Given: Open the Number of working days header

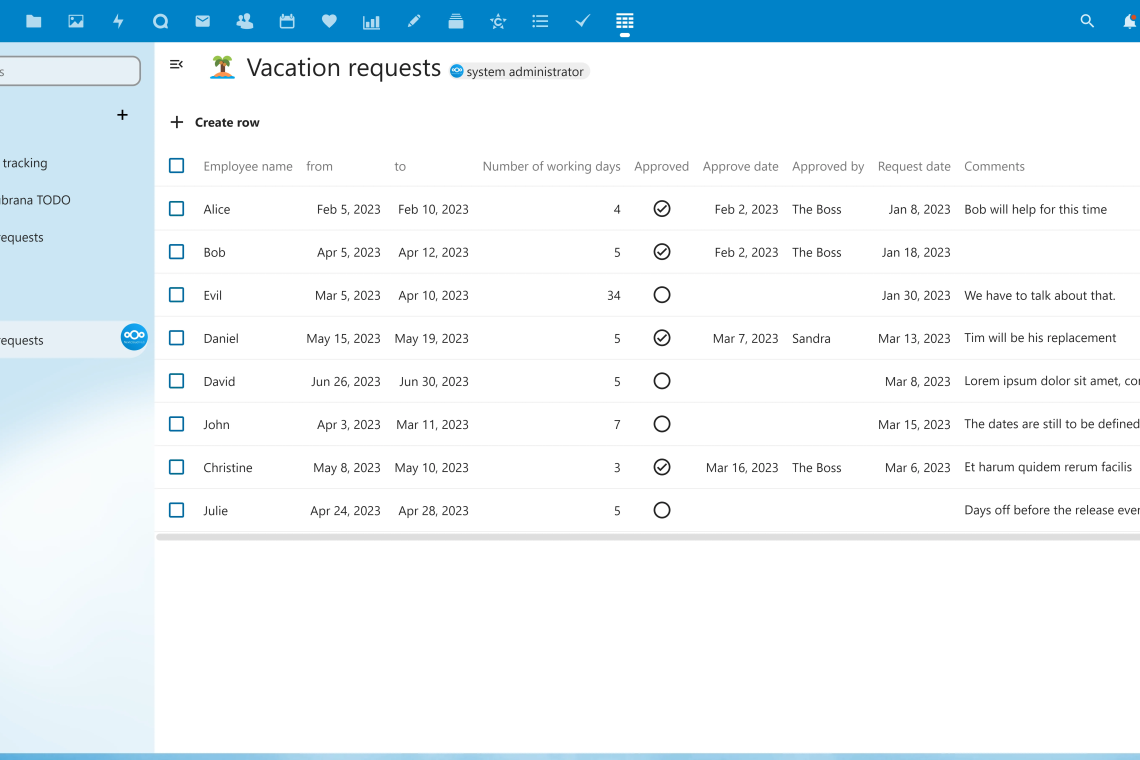Looking at the screenshot, I should pyautogui.click(x=551, y=166).
